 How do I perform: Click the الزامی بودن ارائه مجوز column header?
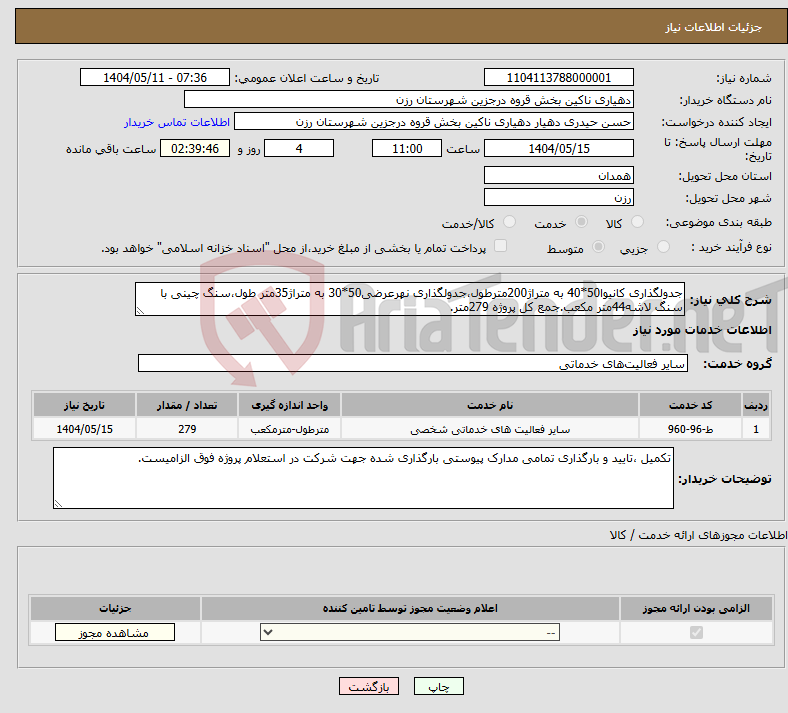tap(696, 608)
